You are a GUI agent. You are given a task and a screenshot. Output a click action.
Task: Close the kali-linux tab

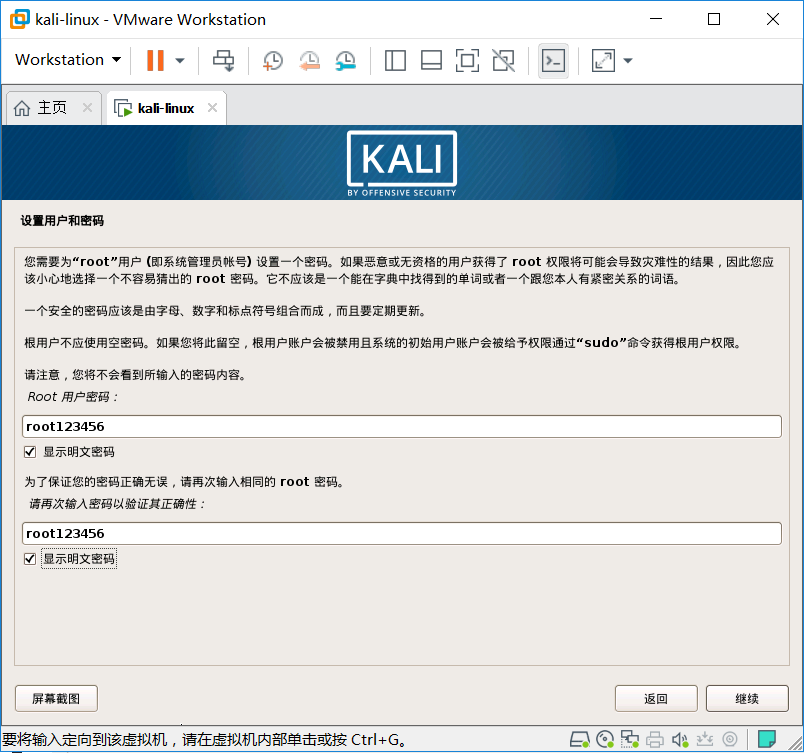(x=212, y=108)
